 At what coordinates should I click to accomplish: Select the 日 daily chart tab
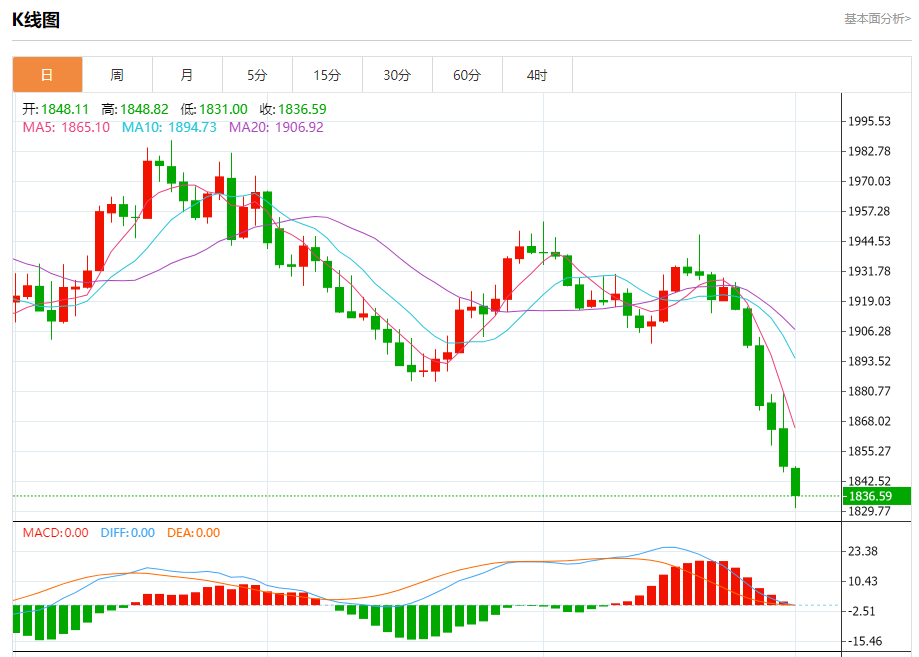(47, 75)
